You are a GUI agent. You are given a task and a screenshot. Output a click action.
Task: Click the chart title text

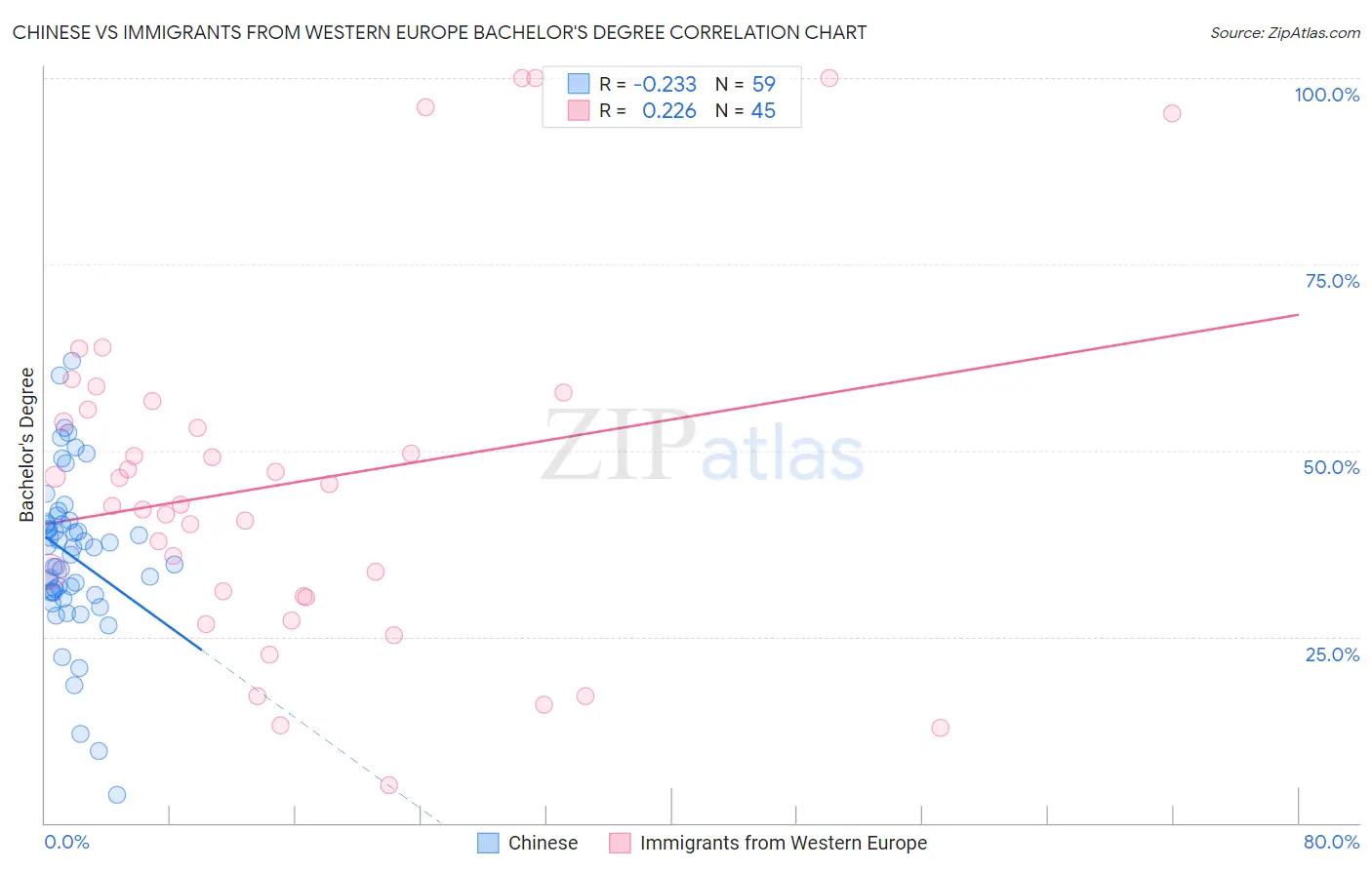(x=439, y=32)
